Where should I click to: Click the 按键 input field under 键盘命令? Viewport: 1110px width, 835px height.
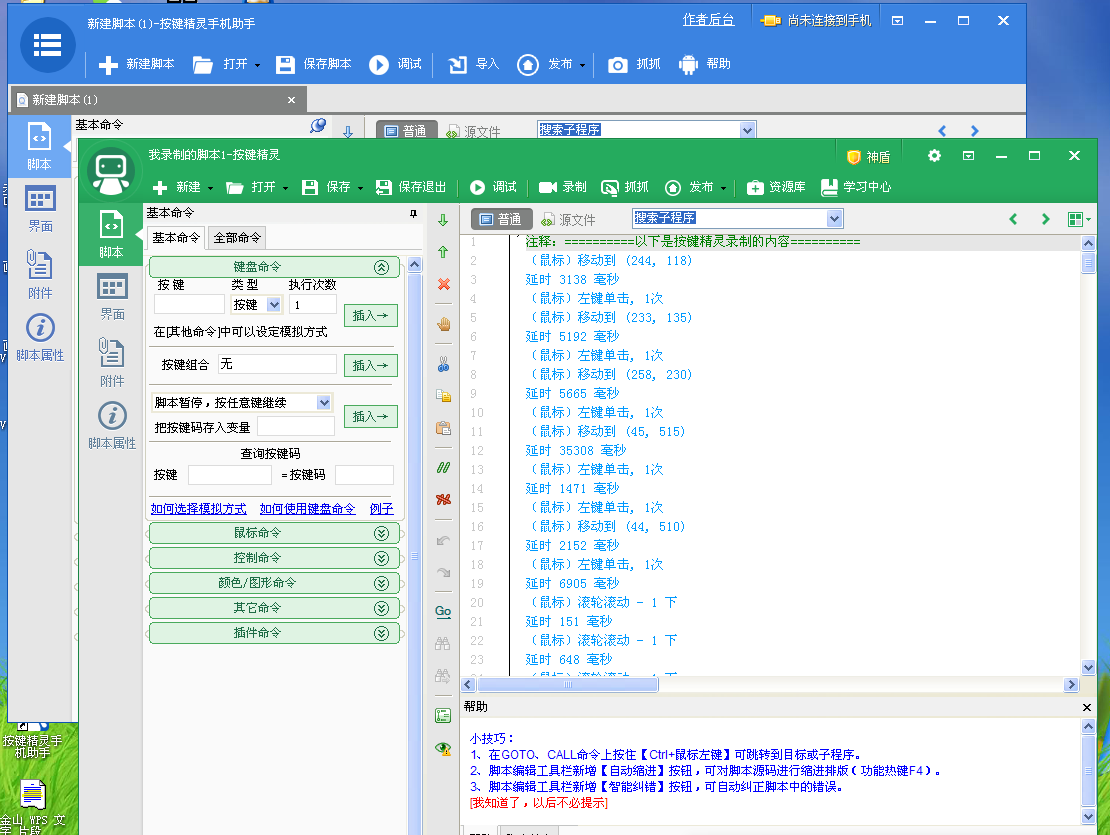point(189,304)
